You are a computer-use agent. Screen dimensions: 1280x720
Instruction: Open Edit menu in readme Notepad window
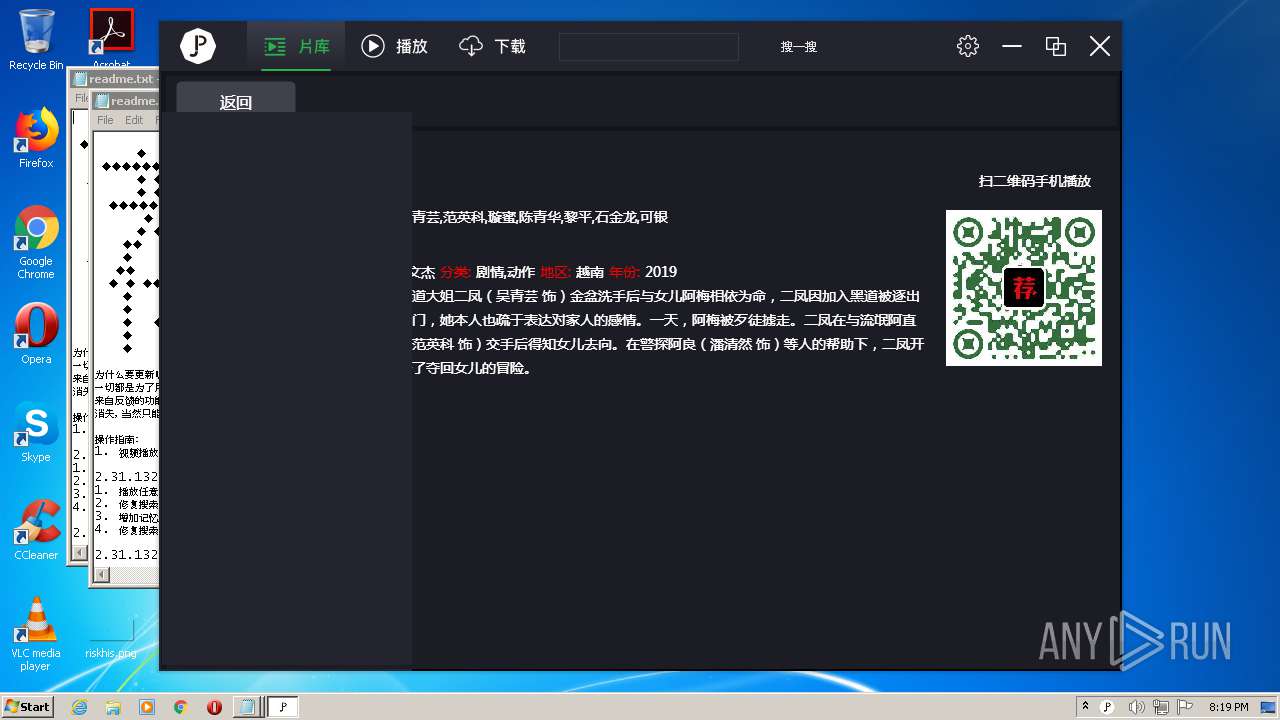click(134, 120)
